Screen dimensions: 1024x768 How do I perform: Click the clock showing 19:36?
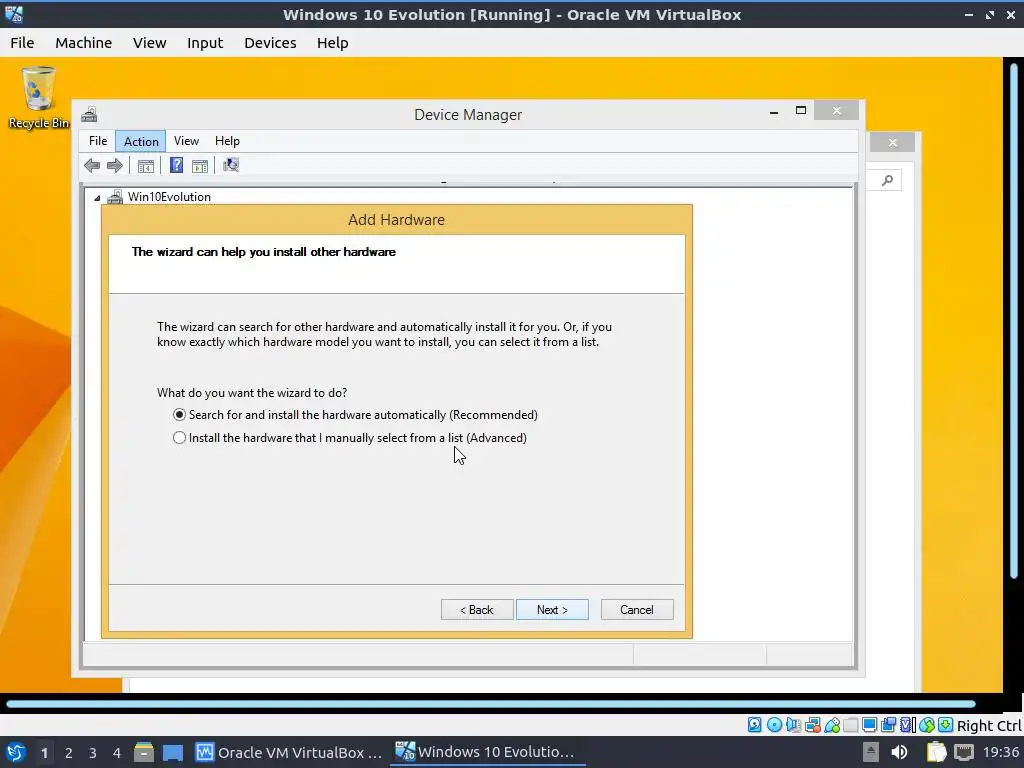coord(1000,752)
